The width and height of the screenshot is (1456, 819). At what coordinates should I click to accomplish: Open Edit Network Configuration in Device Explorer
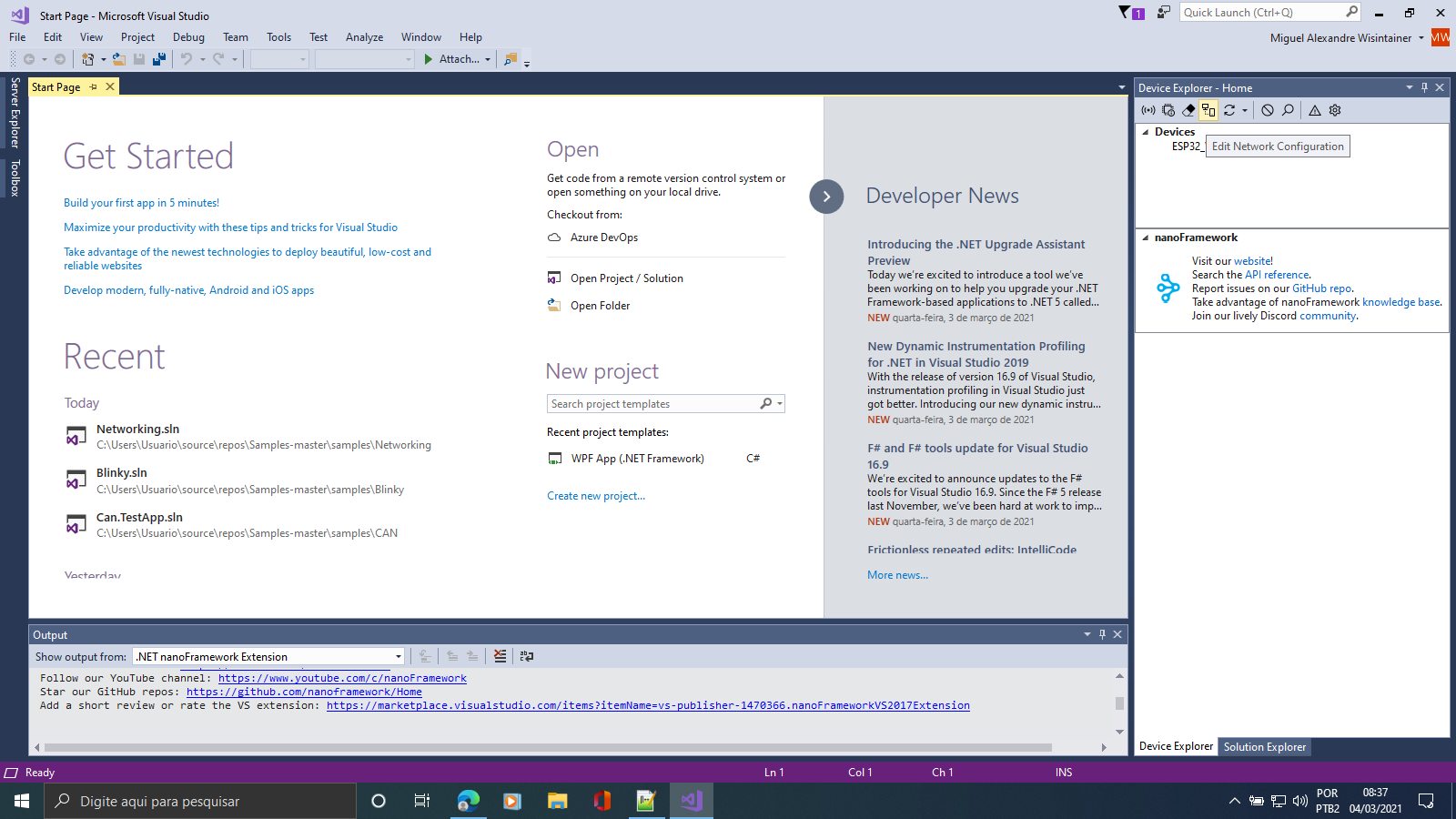tap(1208, 110)
